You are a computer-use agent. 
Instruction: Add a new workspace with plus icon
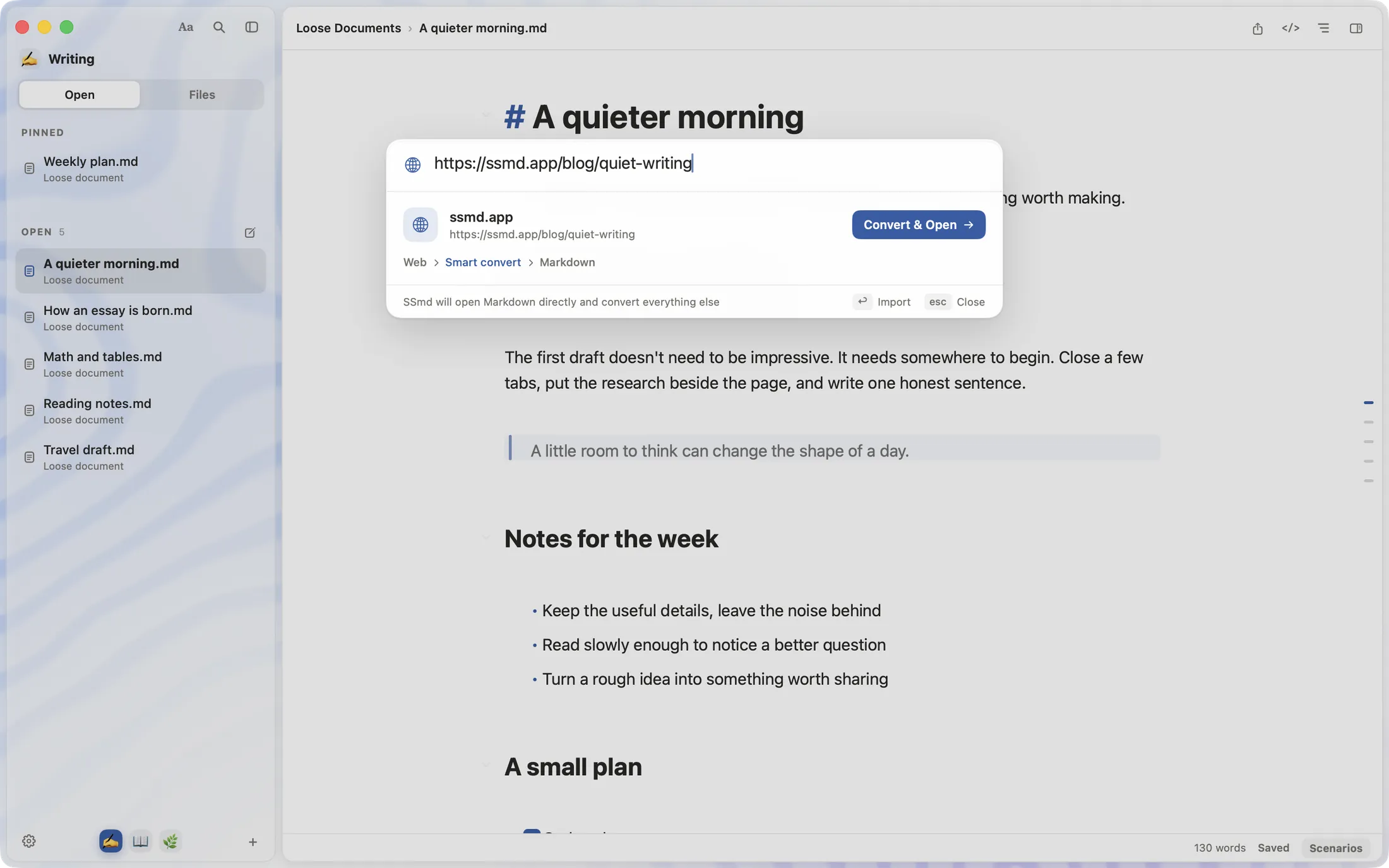253,841
